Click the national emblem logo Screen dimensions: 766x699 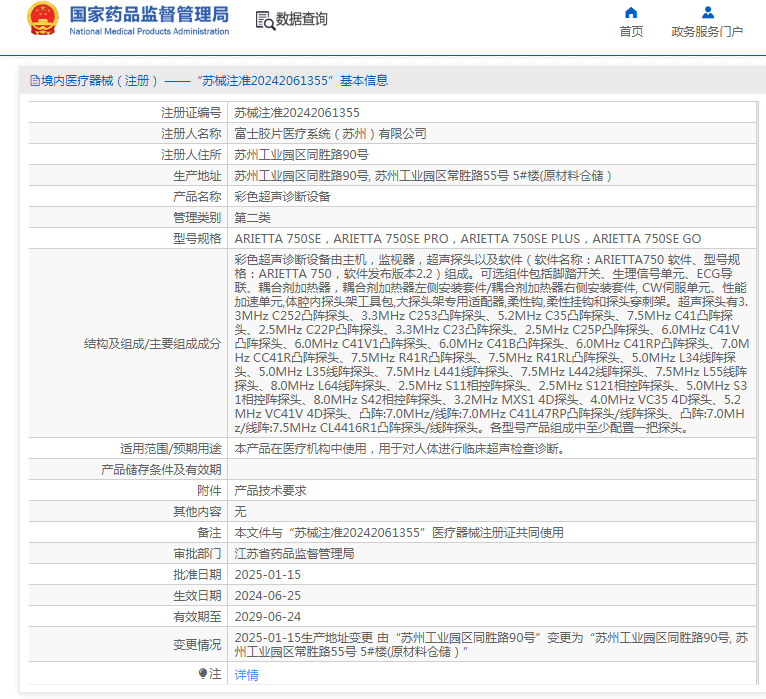(43, 19)
